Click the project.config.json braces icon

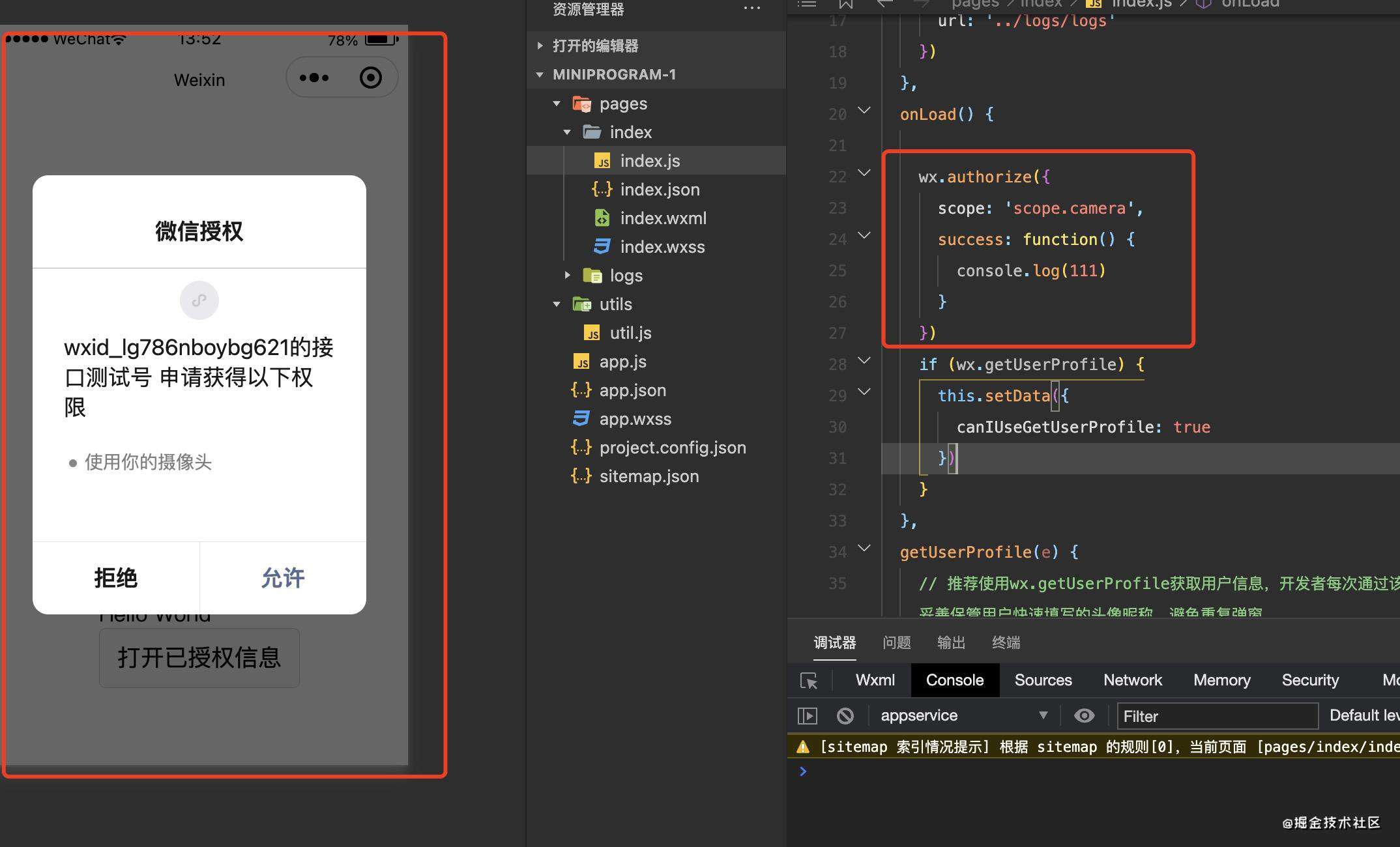(x=581, y=448)
